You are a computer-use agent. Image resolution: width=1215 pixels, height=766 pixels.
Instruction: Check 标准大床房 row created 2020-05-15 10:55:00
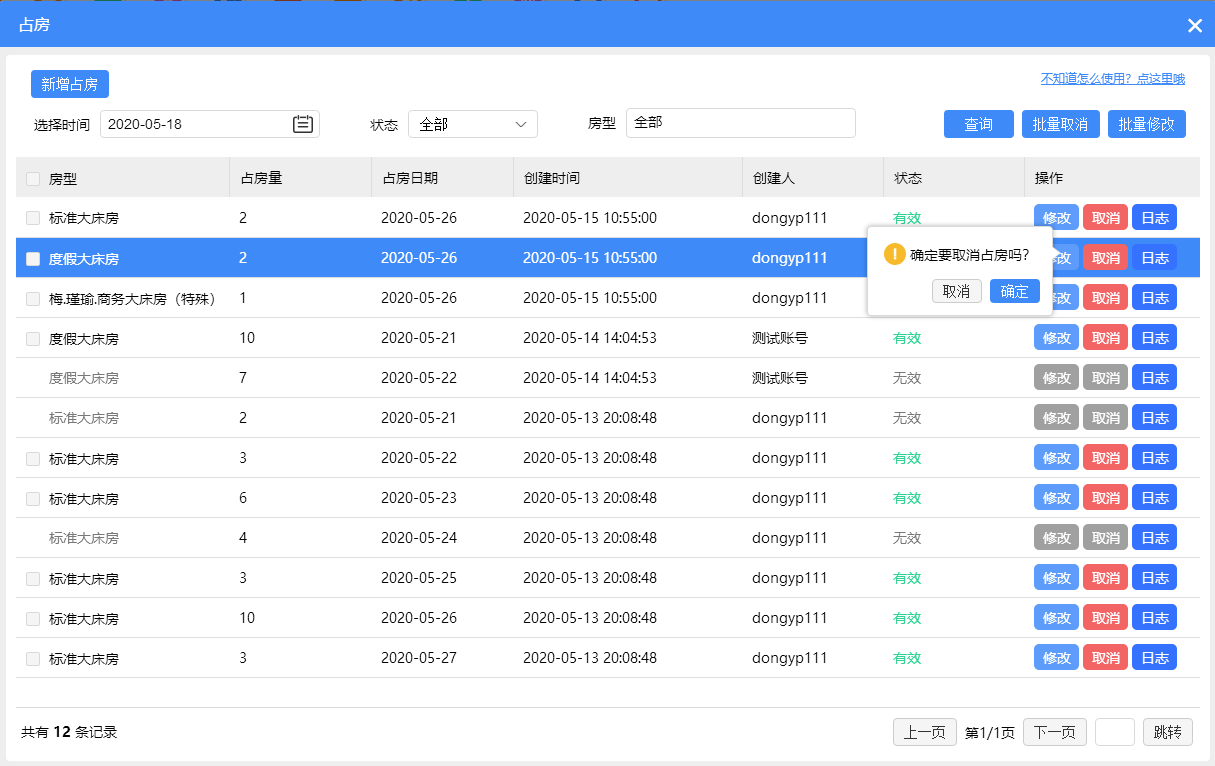(33, 217)
